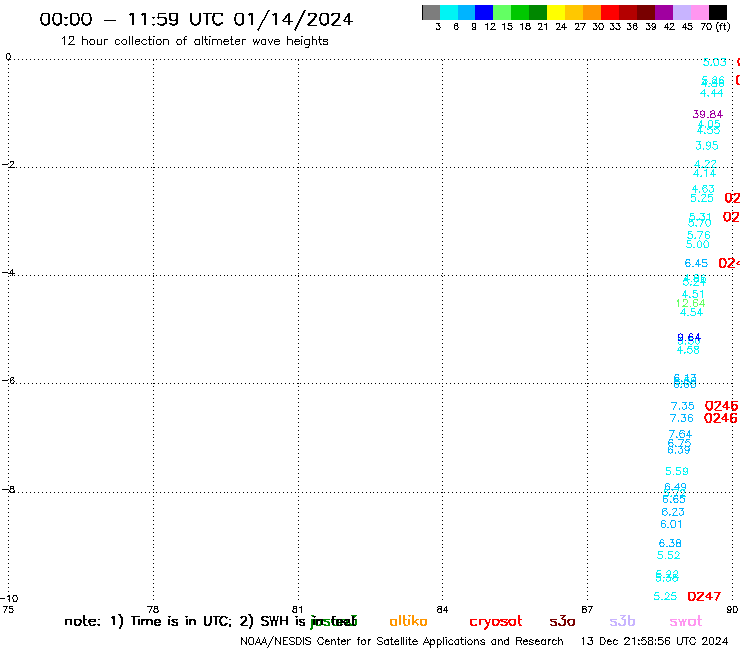Select the 7.64 wave height value
The height and width of the screenshot is (650, 740).
tap(680, 434)
